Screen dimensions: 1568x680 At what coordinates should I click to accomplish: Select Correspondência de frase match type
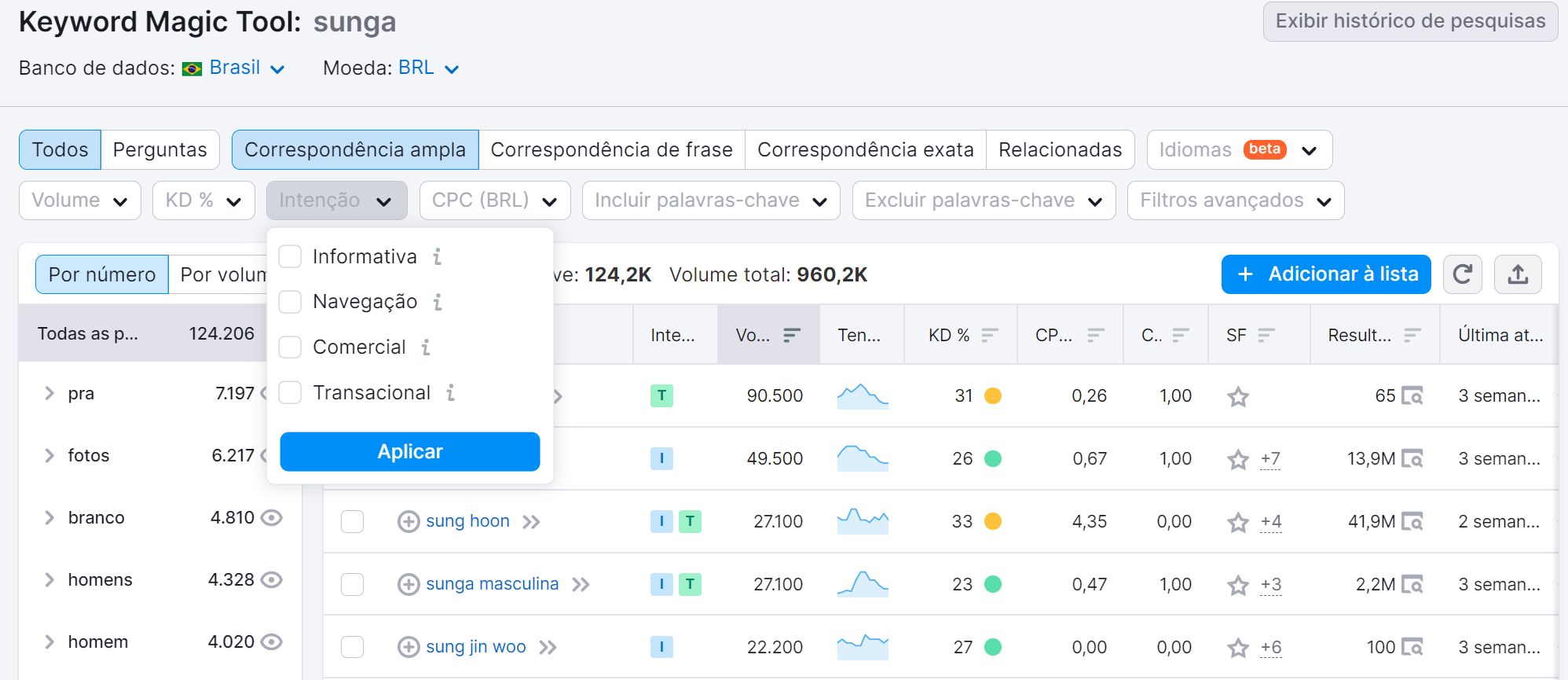[x=612, y=149]
